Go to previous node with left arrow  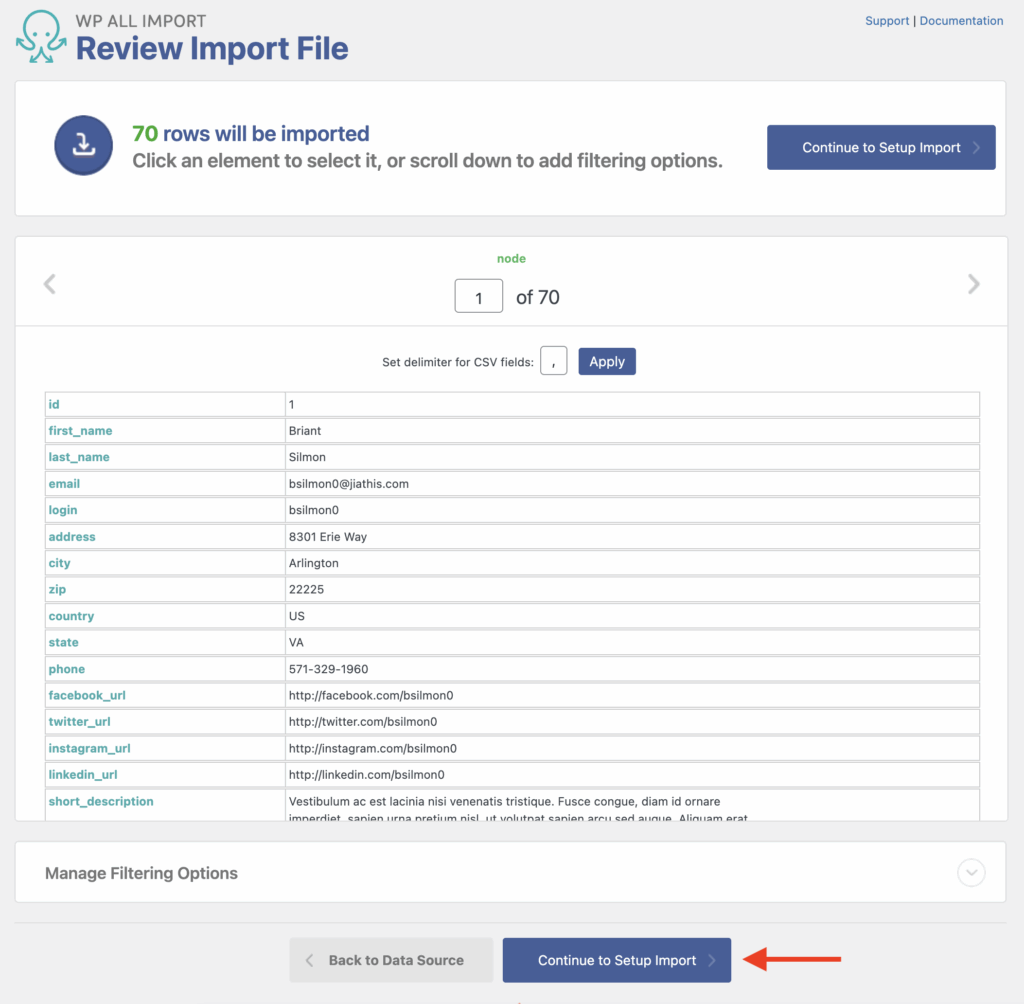coord(50,284)
